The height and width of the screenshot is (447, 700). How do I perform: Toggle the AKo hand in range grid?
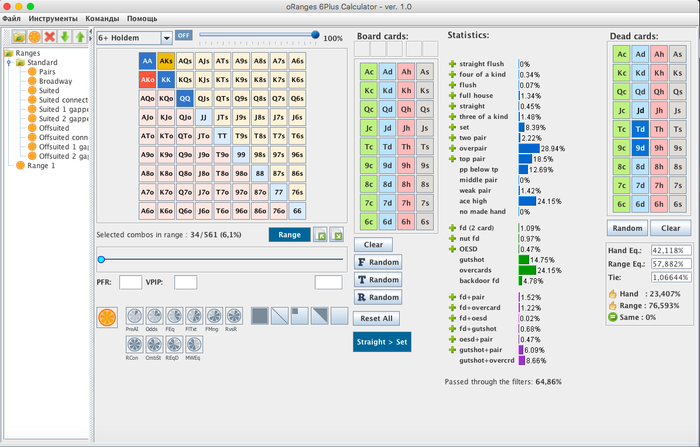click(x=147, y=80)
